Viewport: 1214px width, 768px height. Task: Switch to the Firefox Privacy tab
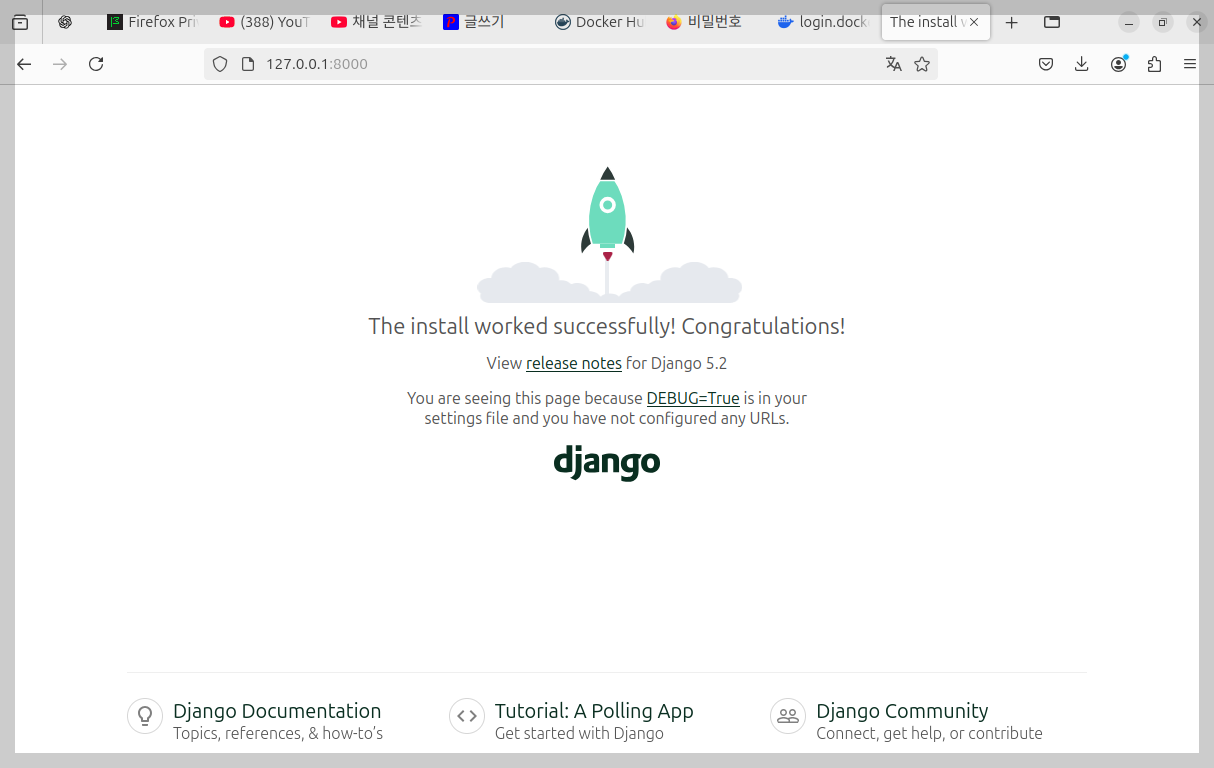coord(153,22)
